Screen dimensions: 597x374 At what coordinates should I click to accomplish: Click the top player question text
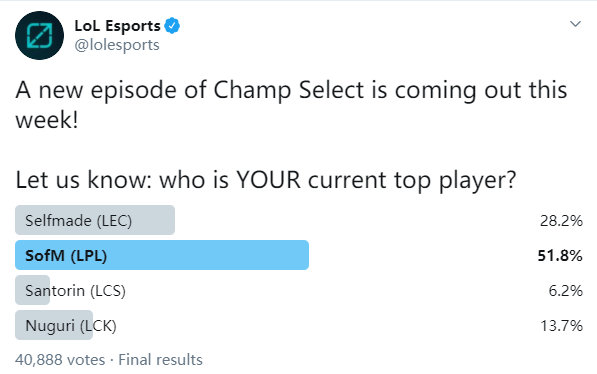coord(266,180)
